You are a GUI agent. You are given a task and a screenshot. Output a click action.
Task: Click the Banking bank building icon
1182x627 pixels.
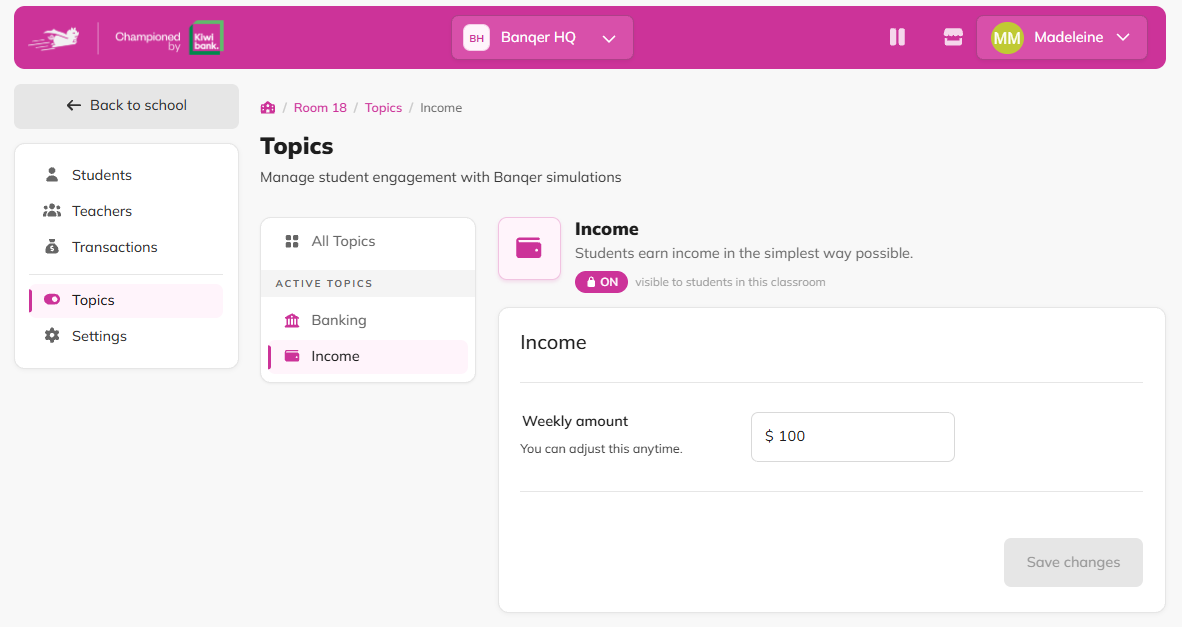tap(292, 320)
